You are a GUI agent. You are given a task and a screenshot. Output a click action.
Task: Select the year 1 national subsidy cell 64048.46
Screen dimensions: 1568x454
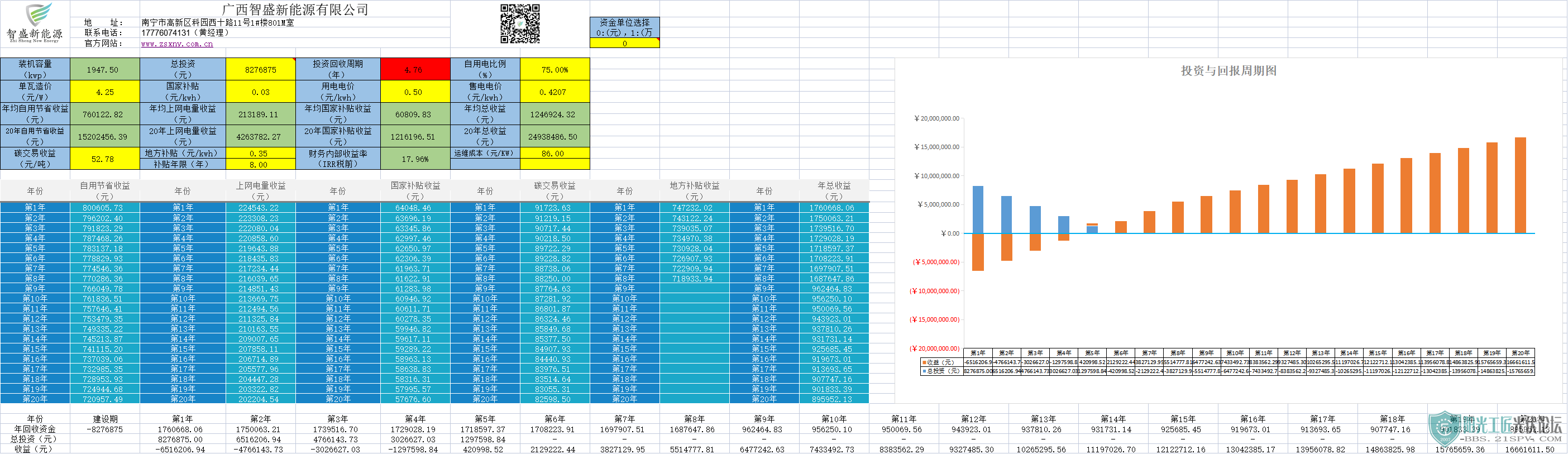415,208
